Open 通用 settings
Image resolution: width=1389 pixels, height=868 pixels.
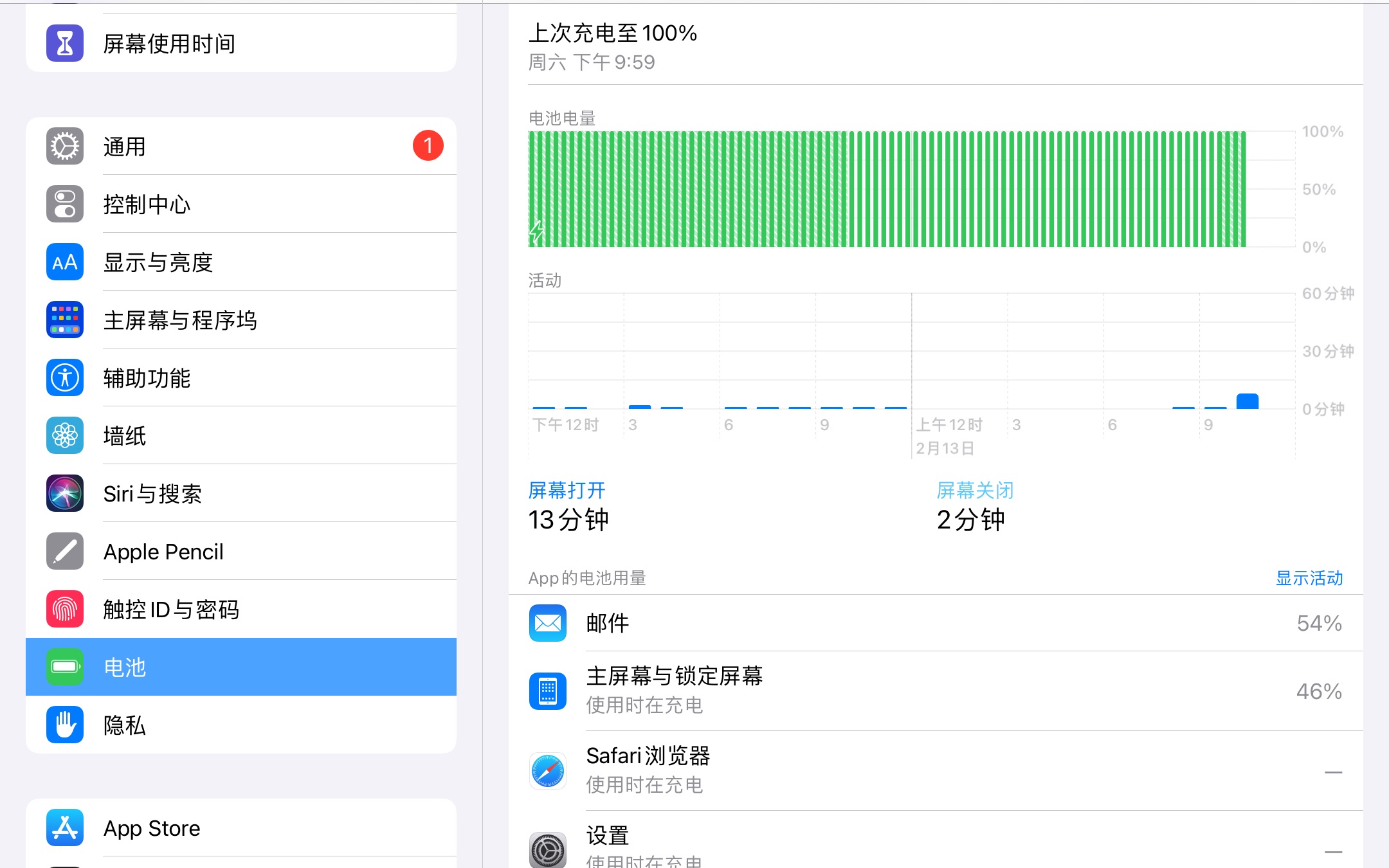(241, 146)
